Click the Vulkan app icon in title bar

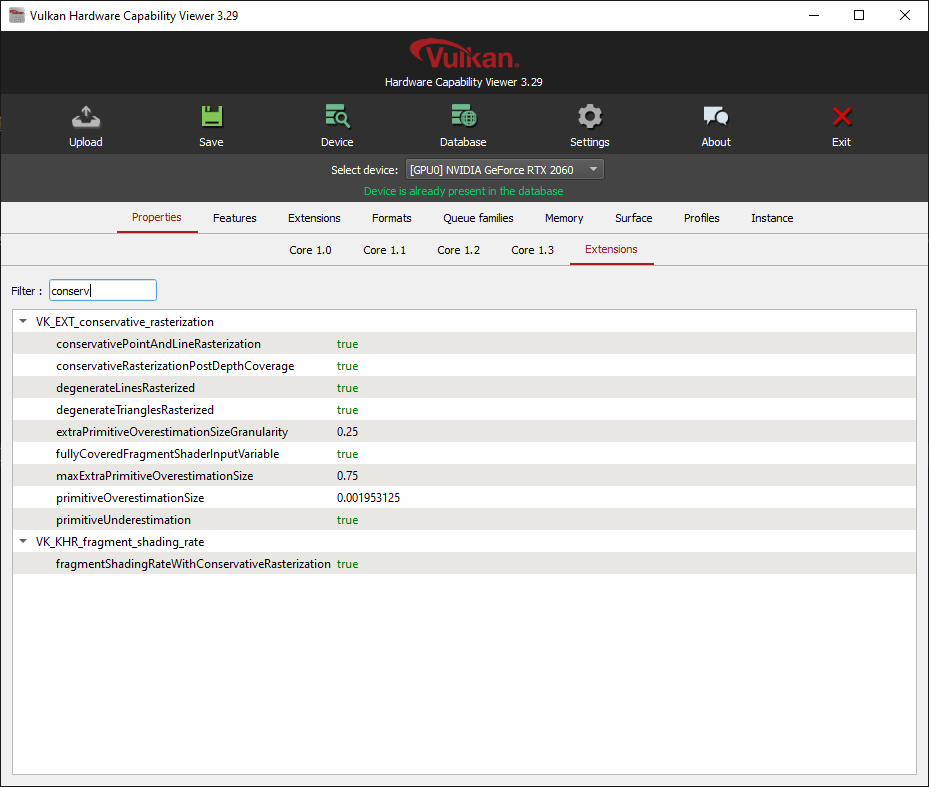pyautogui.click(x=17, y=15)
